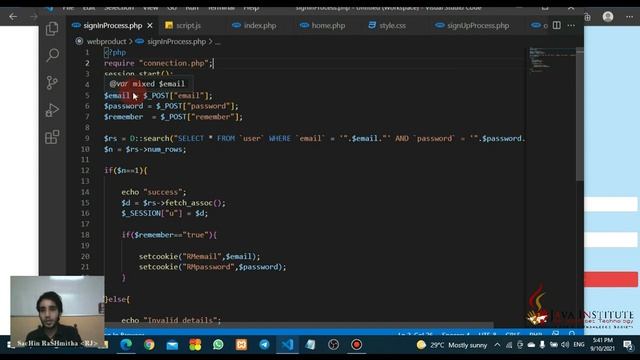Click the red record icon in taskbar
The height and width of the screenshot is (360, 640).
(356, 345)
